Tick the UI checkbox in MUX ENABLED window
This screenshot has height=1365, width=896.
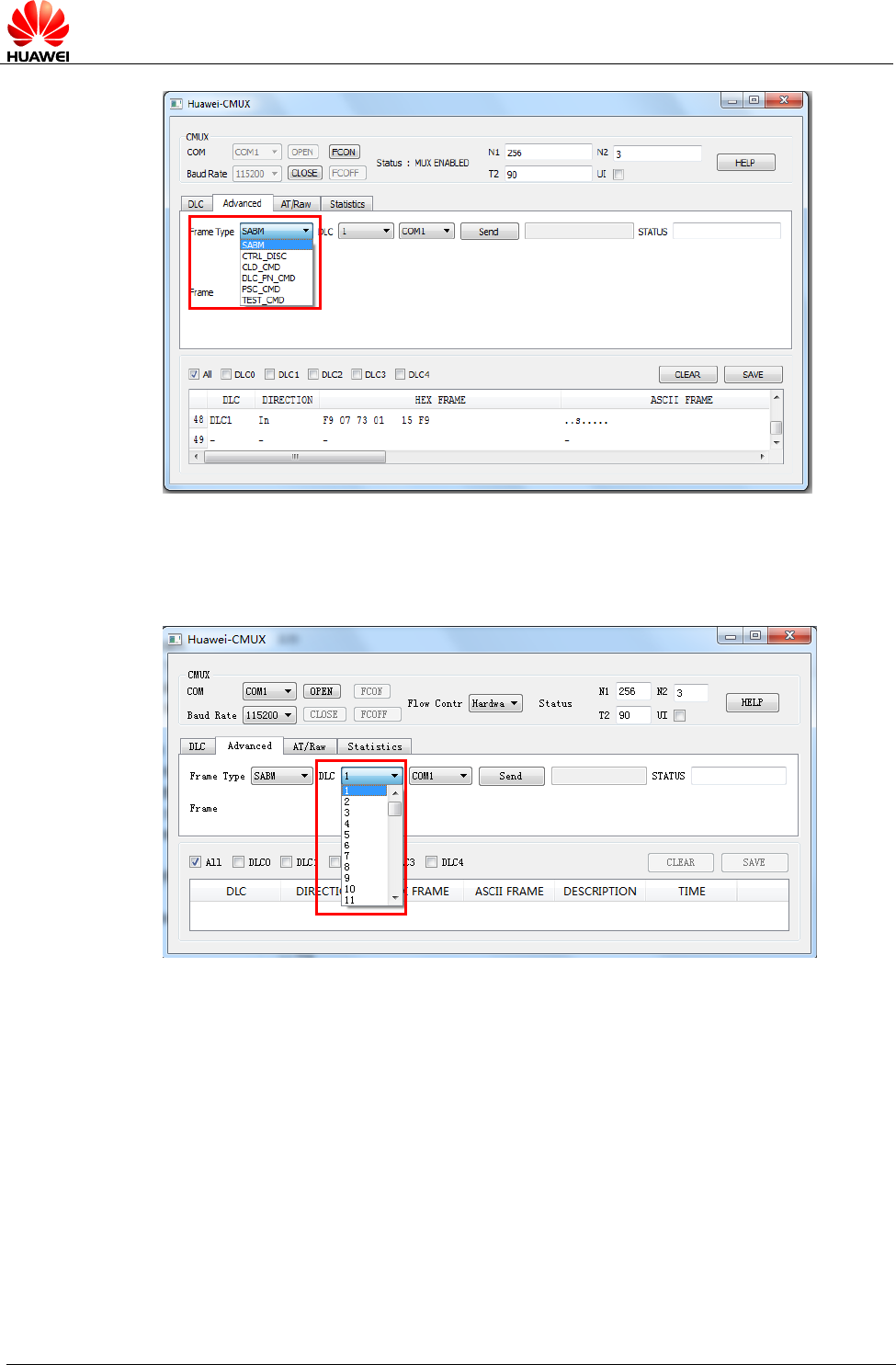tap(618, 175)
